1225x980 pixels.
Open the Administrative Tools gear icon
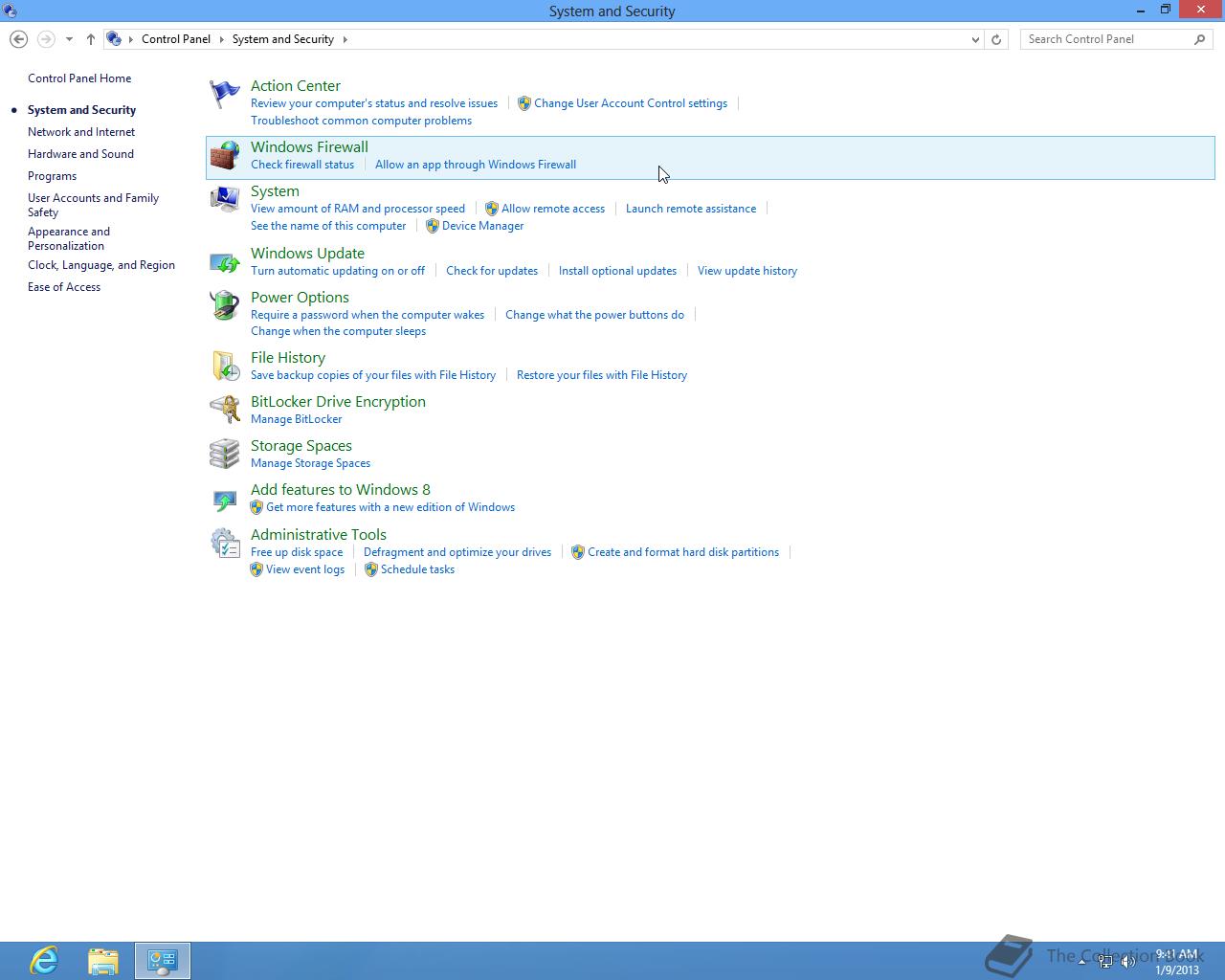(x=224, y=544)
